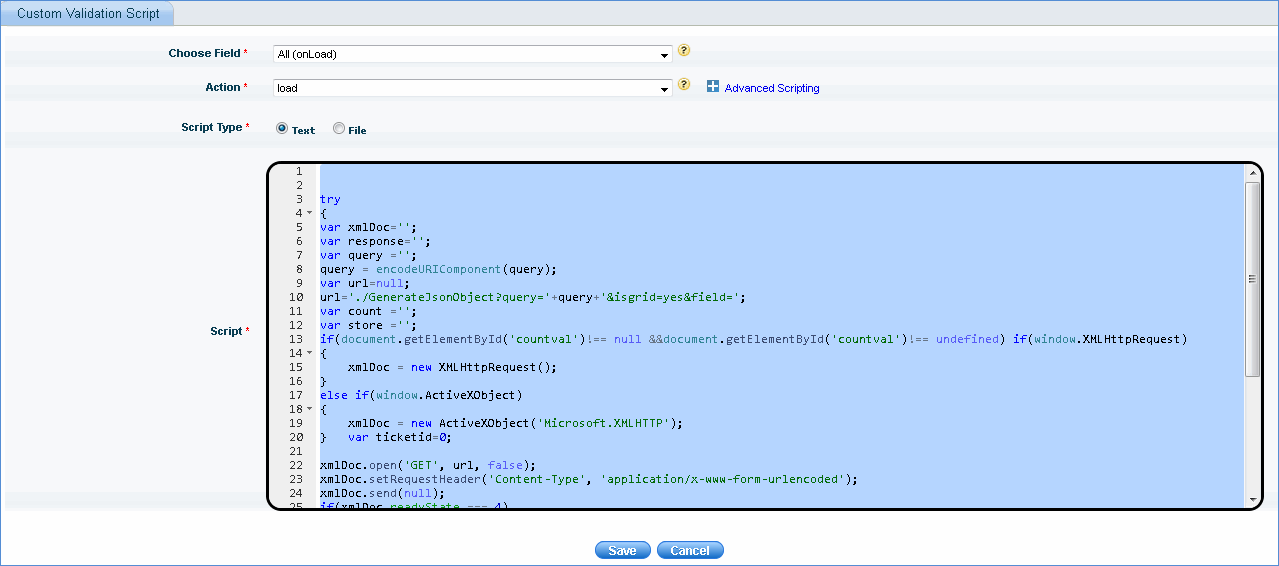Image resolution: width=1279 pixels, height=566 pixels.
Task: Click the help icon beside Action dropdown
Action: [x=684, y=84]
